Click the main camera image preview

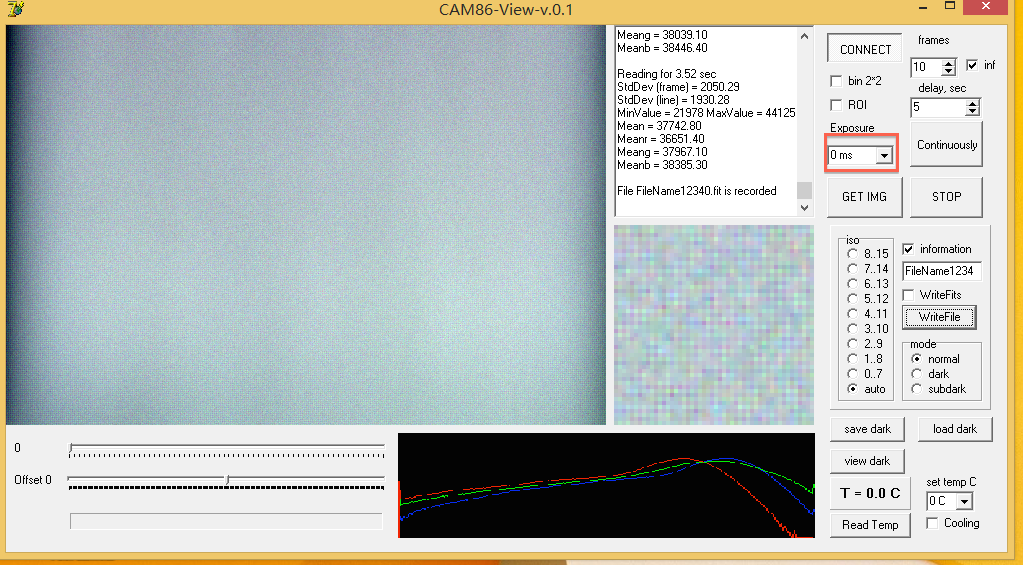click(306, 225)
